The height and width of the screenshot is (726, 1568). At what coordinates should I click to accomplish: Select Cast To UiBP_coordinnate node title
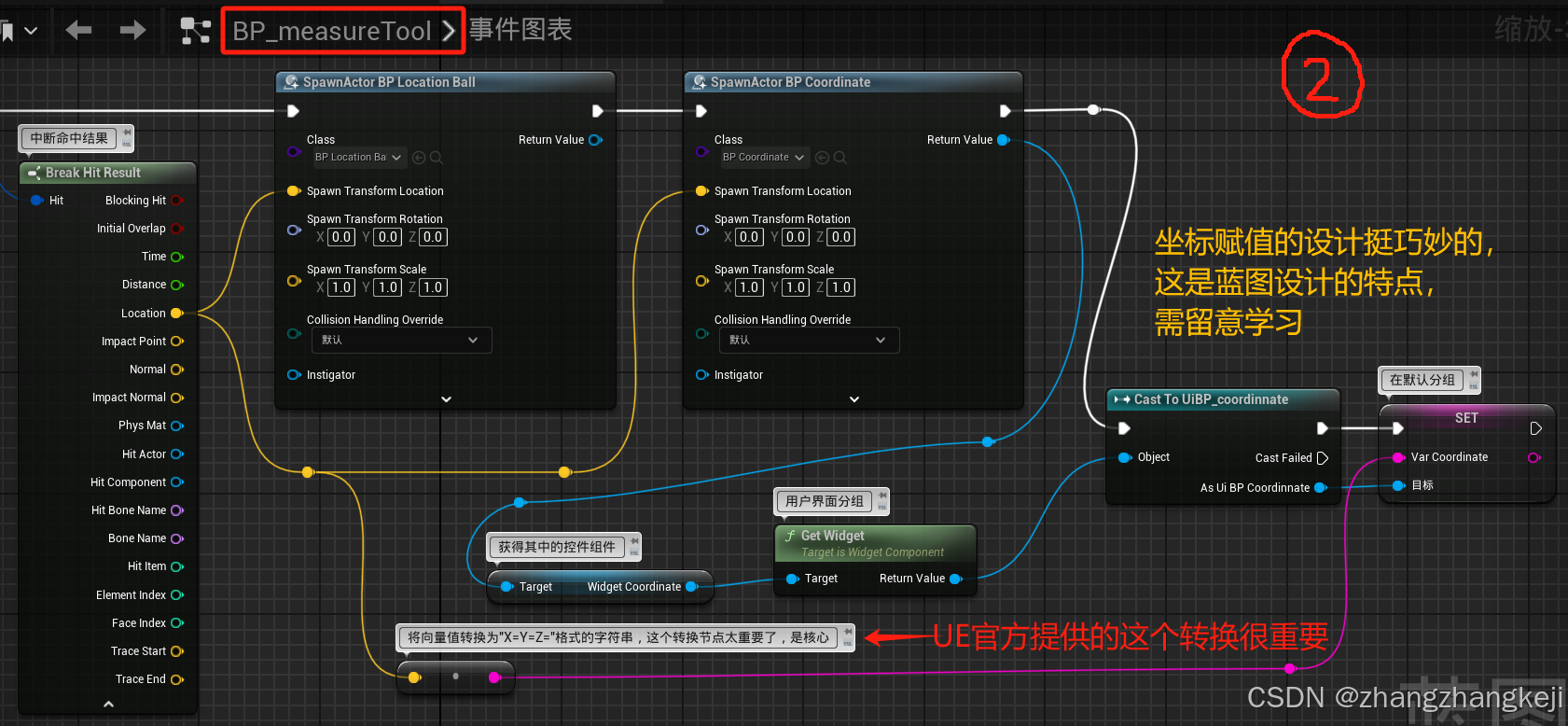point(1211,399)
